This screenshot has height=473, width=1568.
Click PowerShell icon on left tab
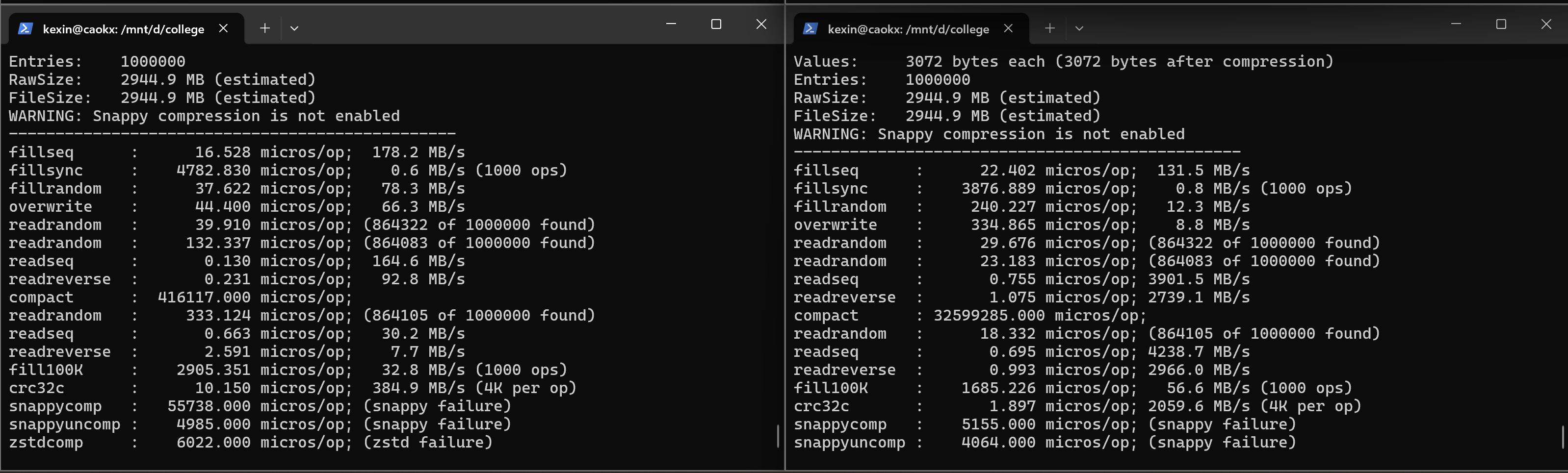pos(25,28)
